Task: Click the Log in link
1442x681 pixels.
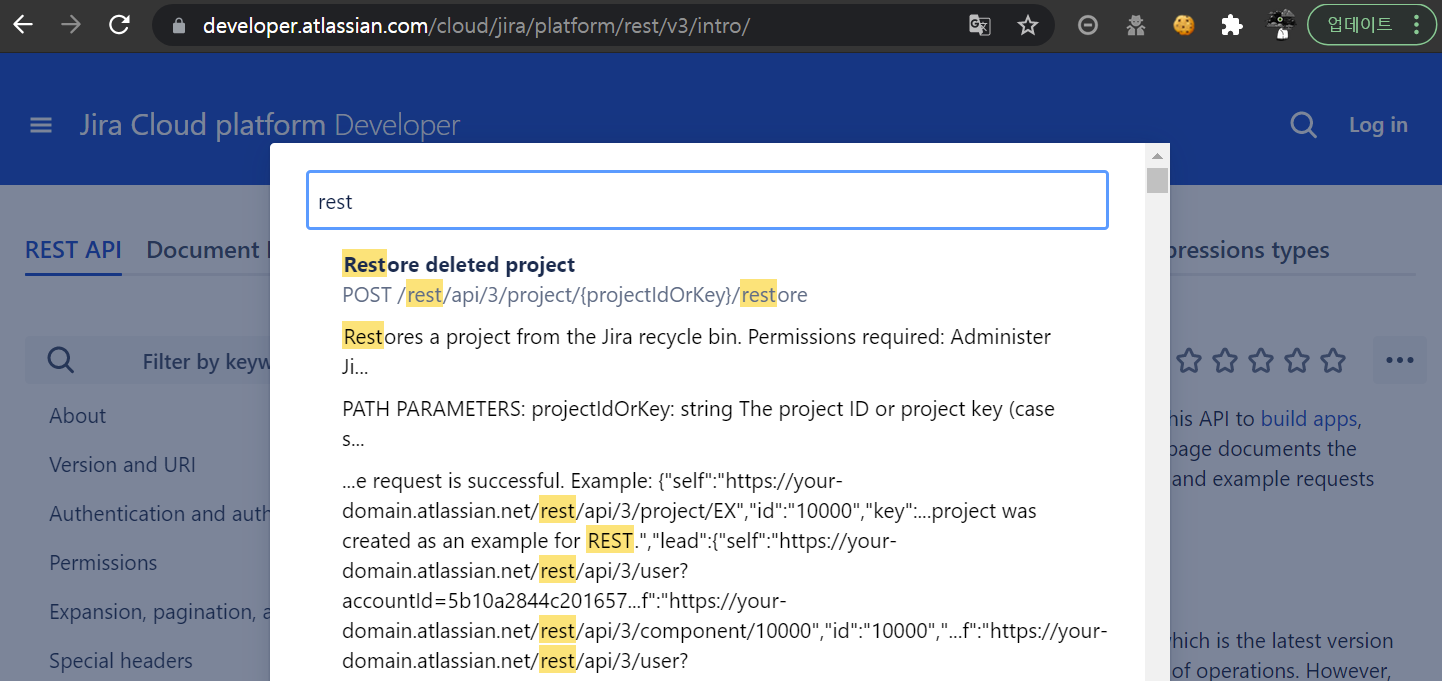Action: [x=1378, y=125]
